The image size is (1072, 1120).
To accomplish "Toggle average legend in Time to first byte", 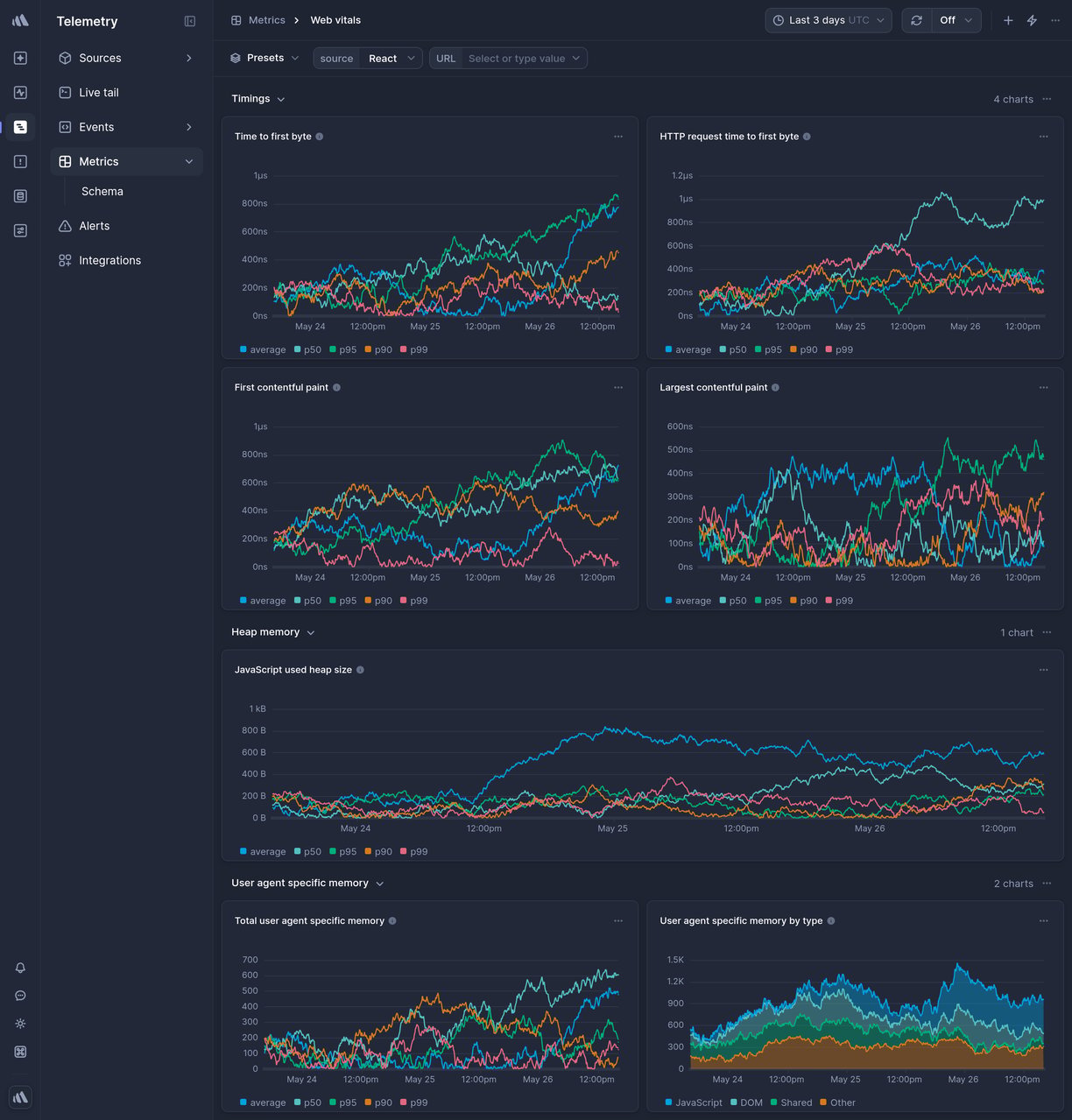I will (263, 349).
